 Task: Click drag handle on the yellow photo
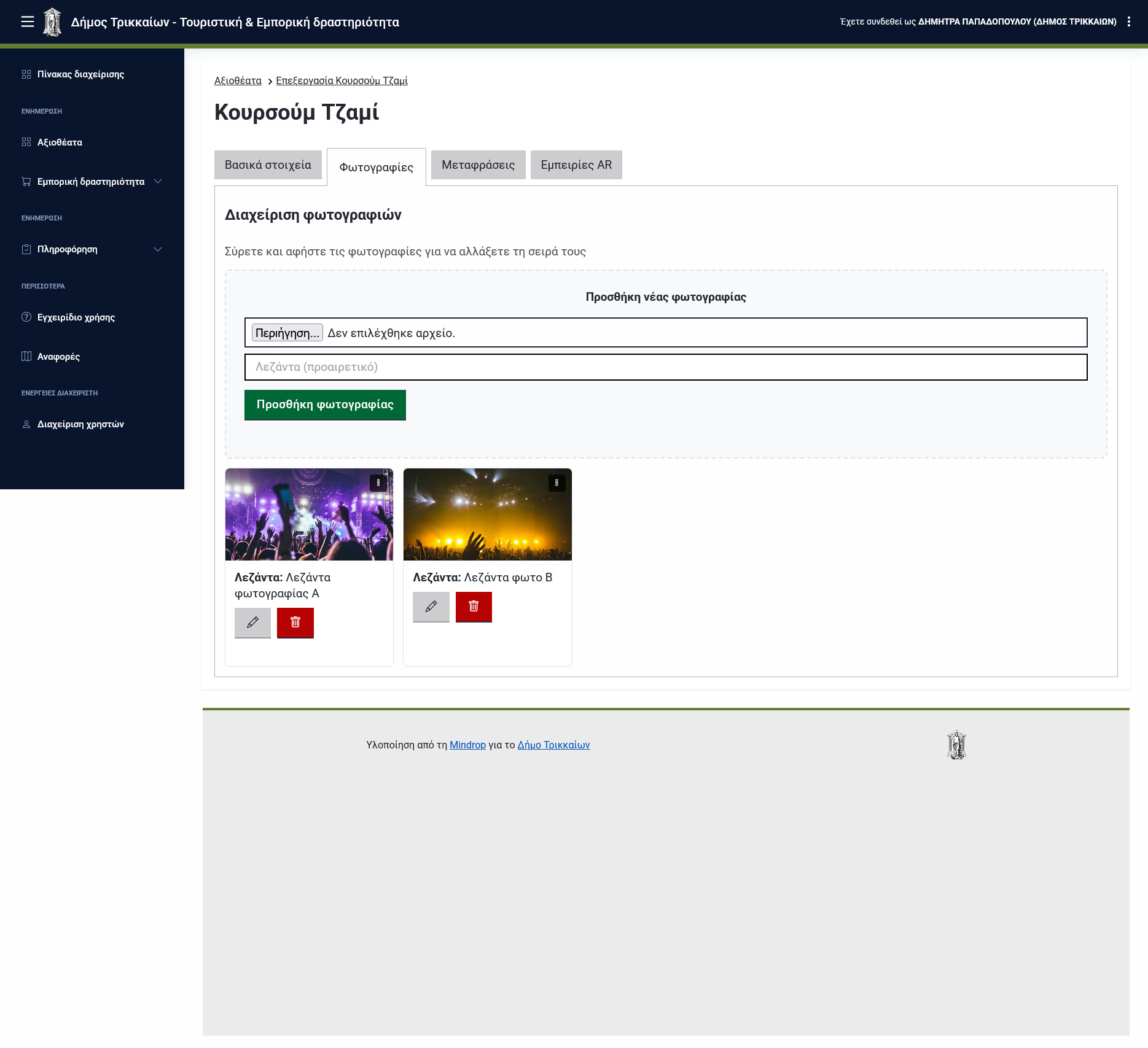tap(556, 483)
